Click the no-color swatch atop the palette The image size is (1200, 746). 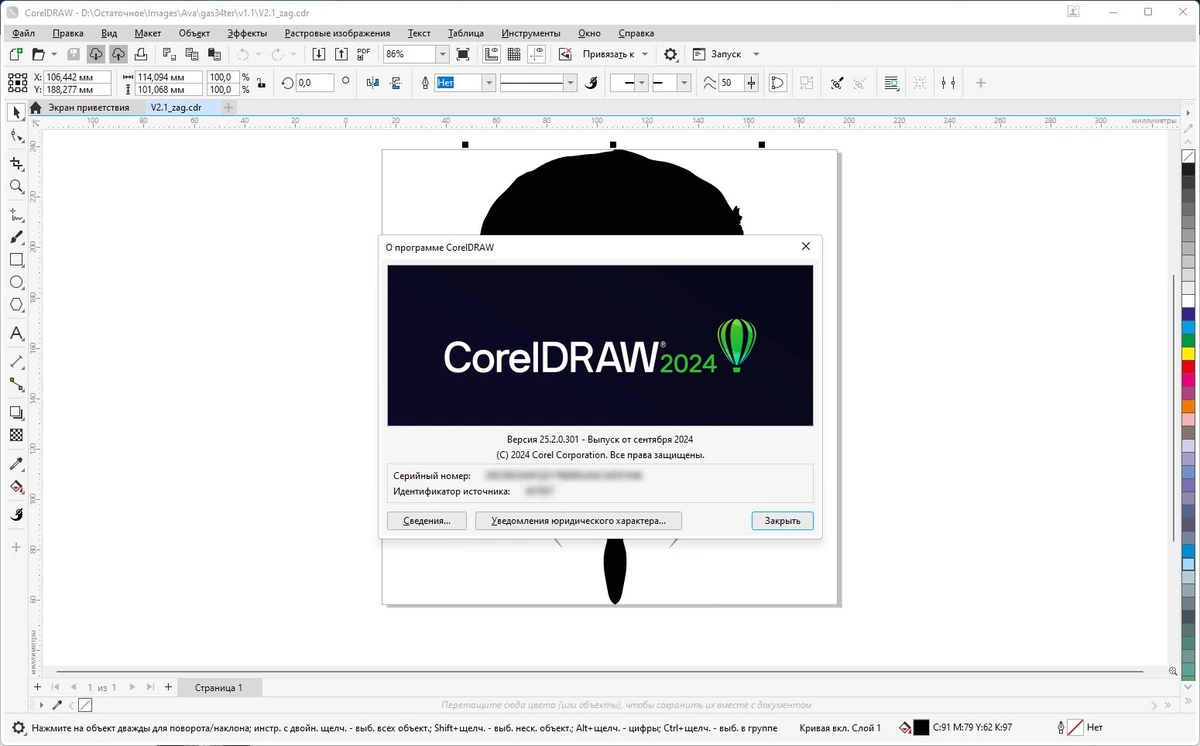pyautogui.click(x=1188, y=157)
